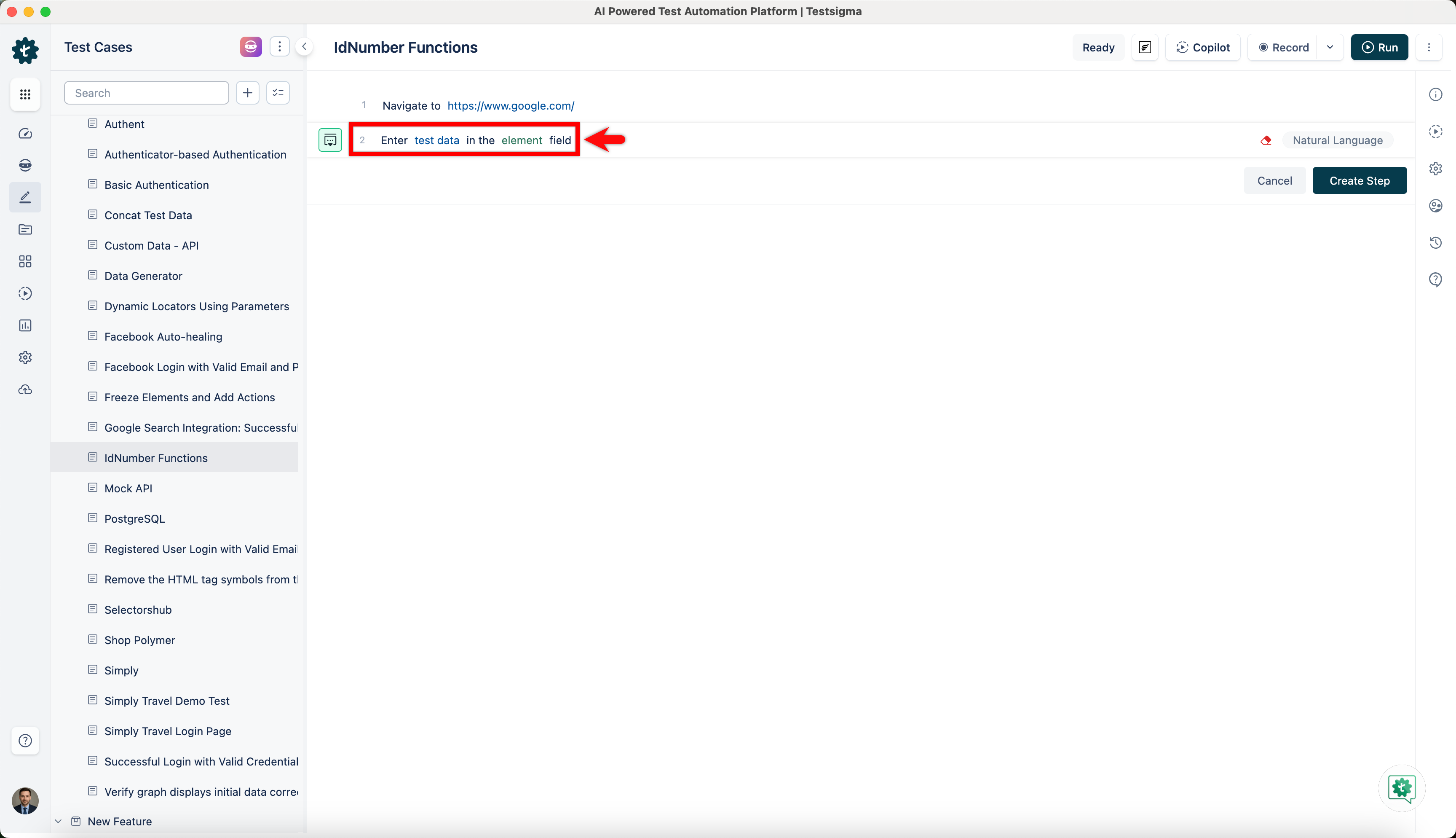
Task: Open the info icon in right rail
Action: click(x=1435, y=94)
